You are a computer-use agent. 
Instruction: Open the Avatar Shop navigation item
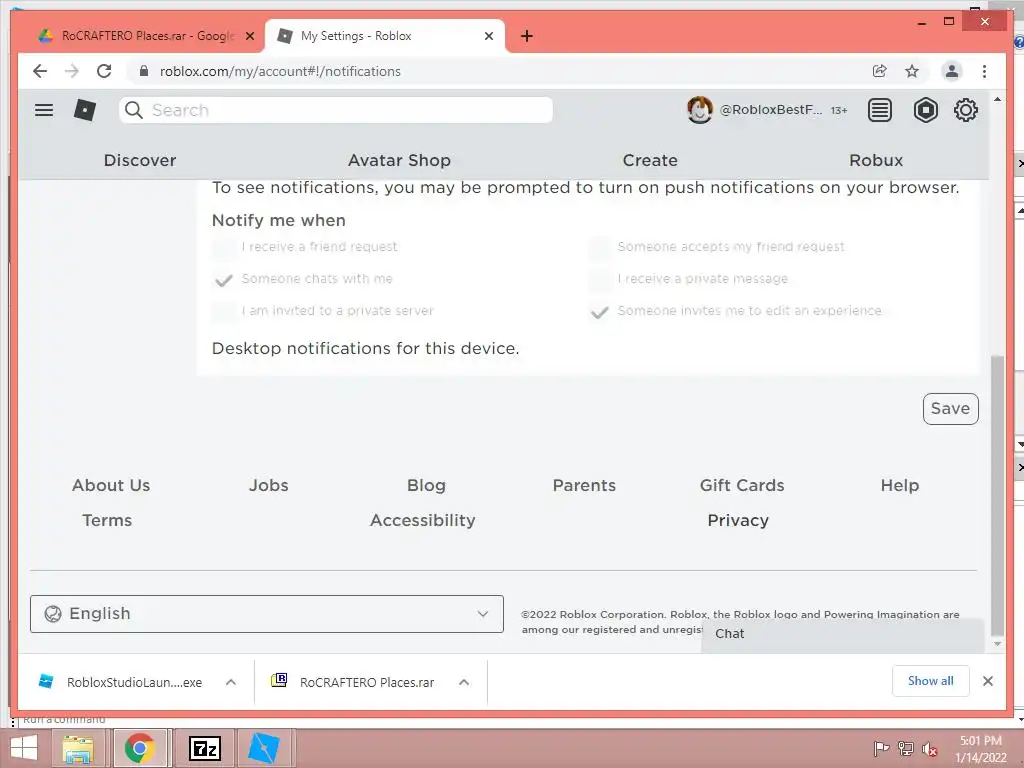399,160
